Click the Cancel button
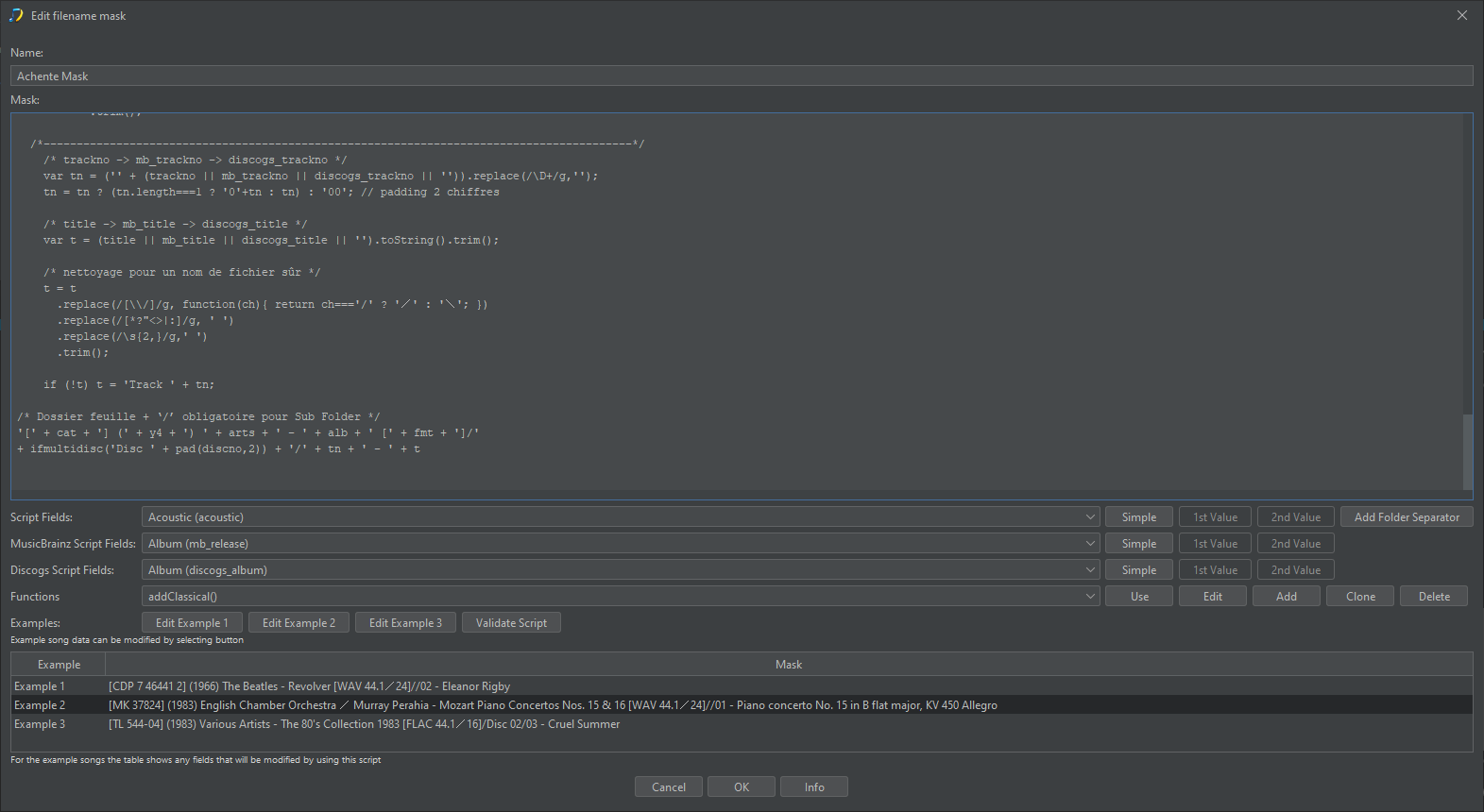Screen dimensions: 1484x812 [669, 787]
